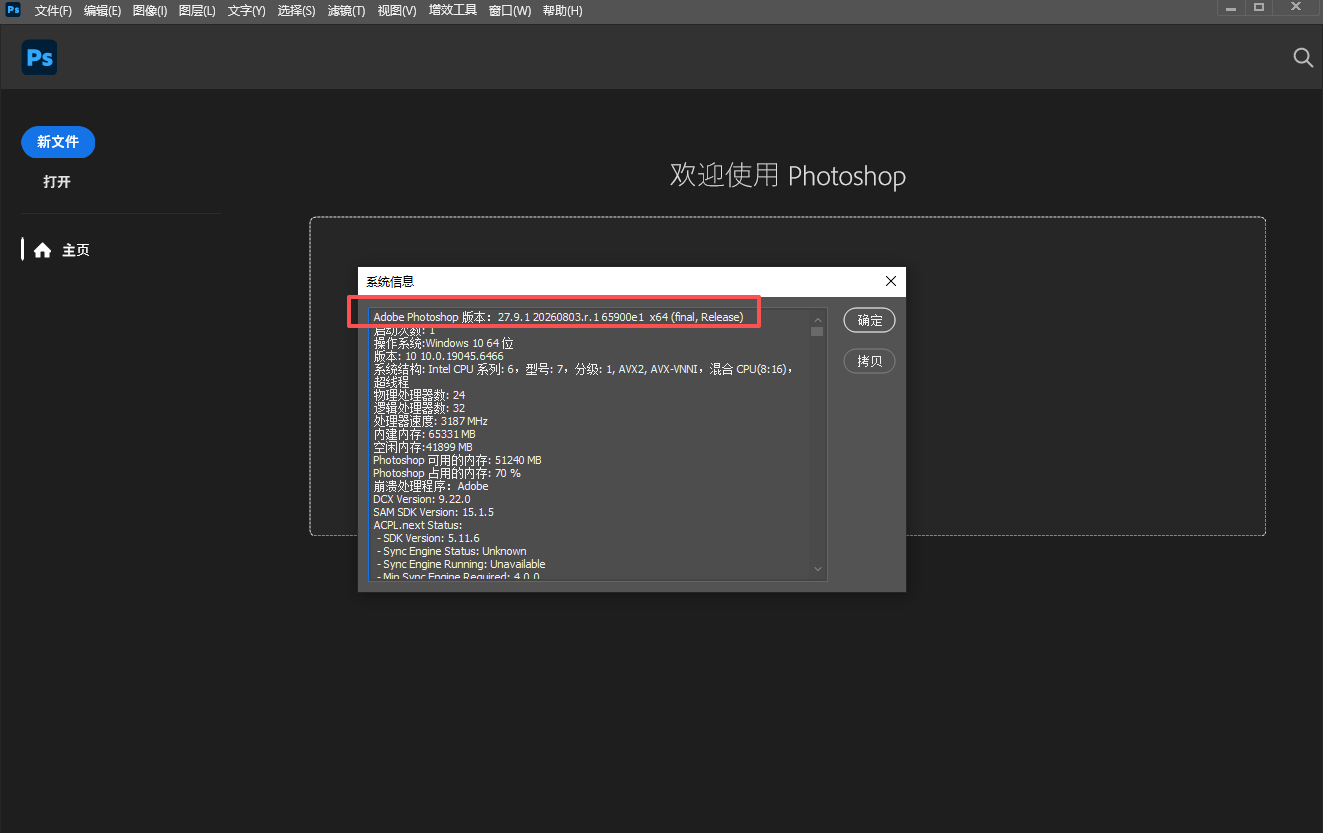Click the 版本: 10 10.0.19045.6466 line
This screenshot has height=833, width=1323.
click(x=438, y=356)
